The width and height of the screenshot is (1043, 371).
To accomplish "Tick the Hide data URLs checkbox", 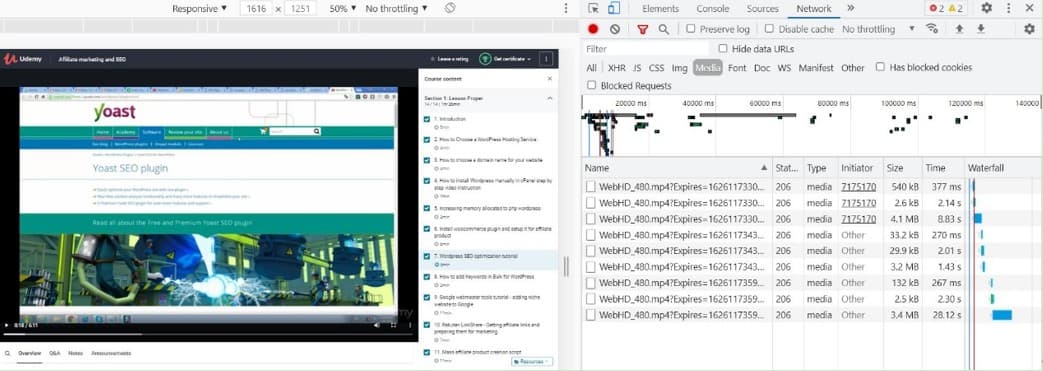I will [722, 49].
